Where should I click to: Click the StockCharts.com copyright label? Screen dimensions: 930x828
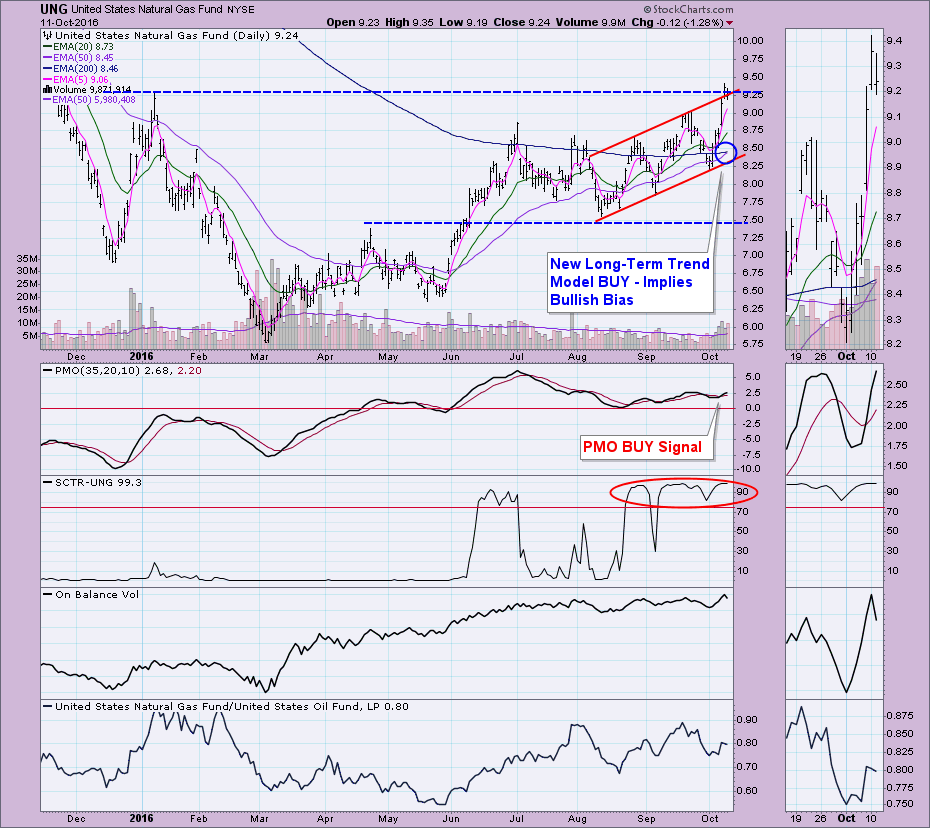[x=687, y=9]
